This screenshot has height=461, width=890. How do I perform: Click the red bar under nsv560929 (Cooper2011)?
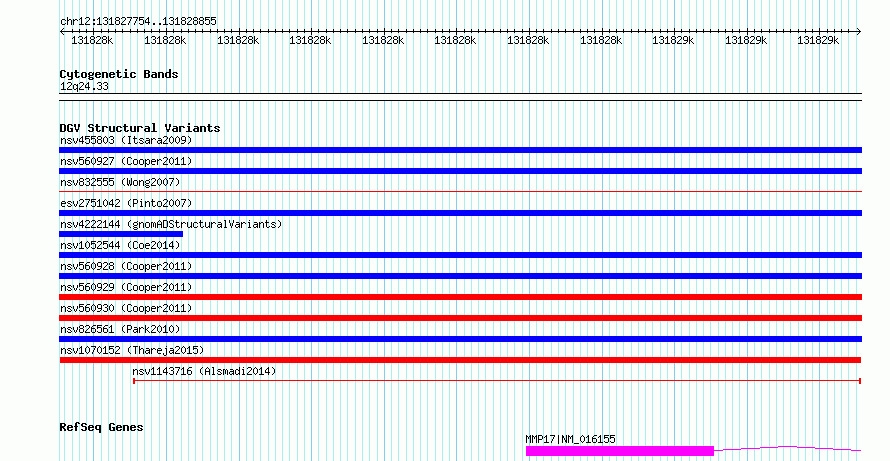click(x=460, y=297)
